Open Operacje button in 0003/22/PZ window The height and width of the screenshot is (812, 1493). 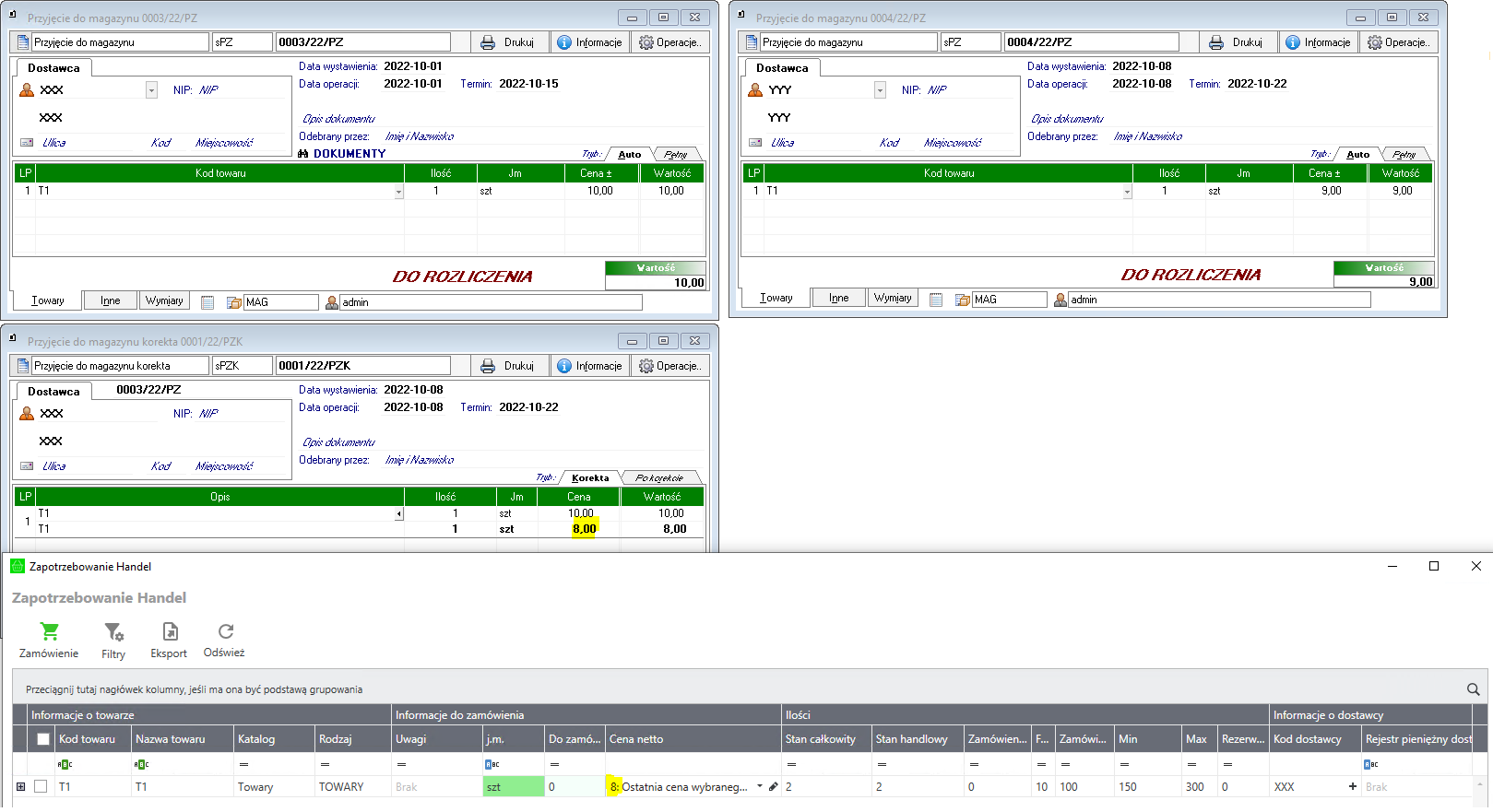click(670, 42)
